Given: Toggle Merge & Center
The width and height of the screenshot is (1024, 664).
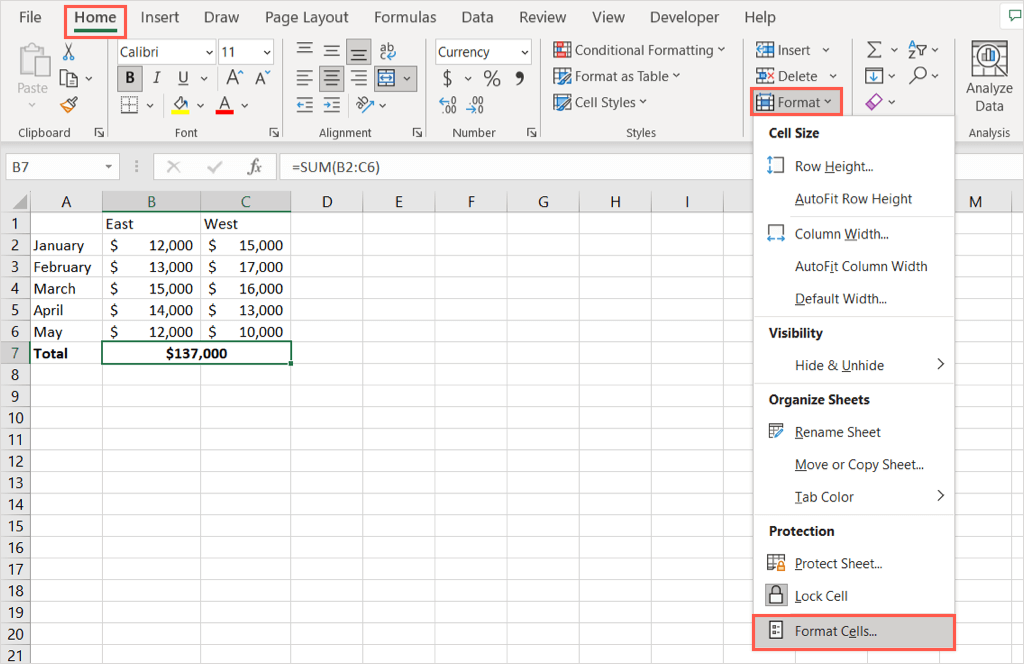Looking at the screenshot, I should [387, 78].
